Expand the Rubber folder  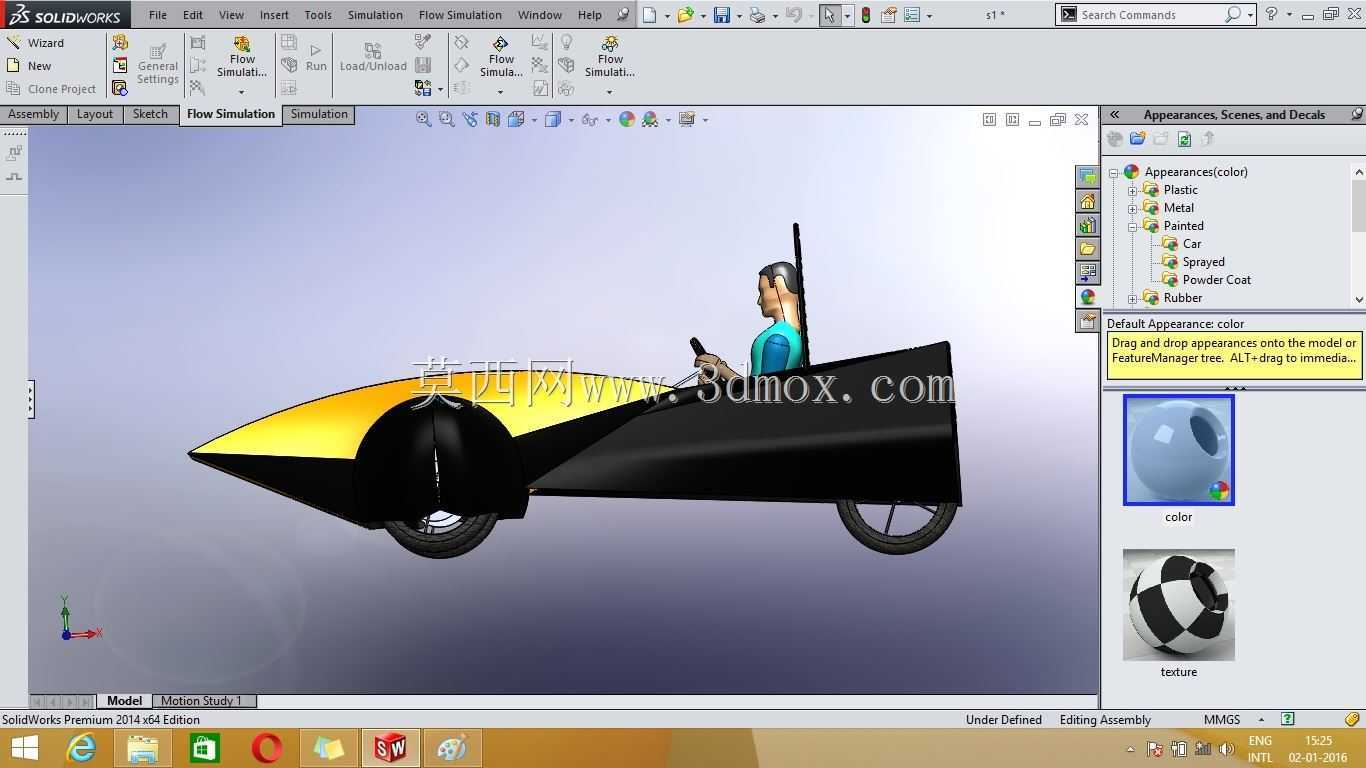point(1132,298)
